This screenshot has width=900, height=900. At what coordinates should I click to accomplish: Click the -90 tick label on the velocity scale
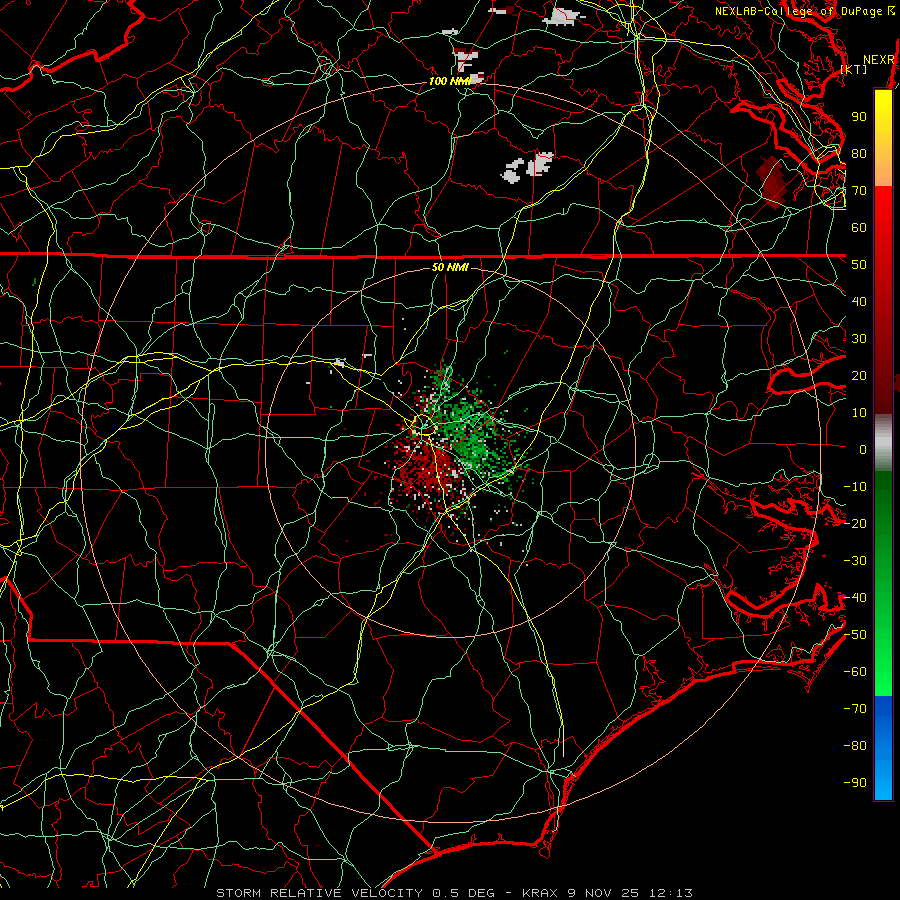point(855,783)
